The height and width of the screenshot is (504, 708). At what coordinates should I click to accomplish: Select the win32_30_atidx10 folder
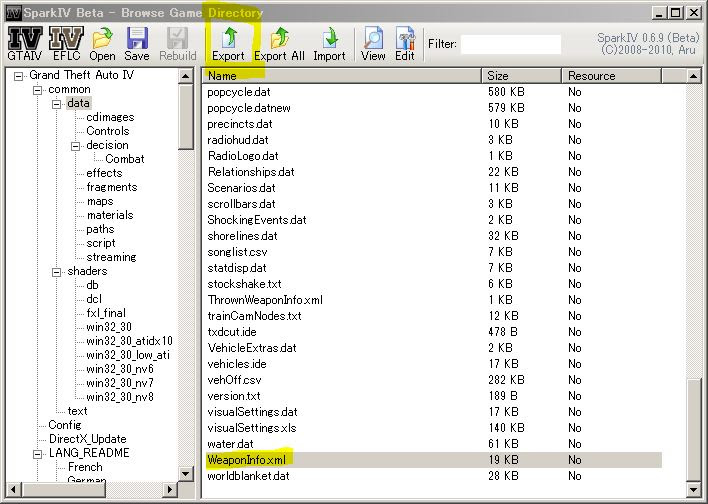(129, 341)
